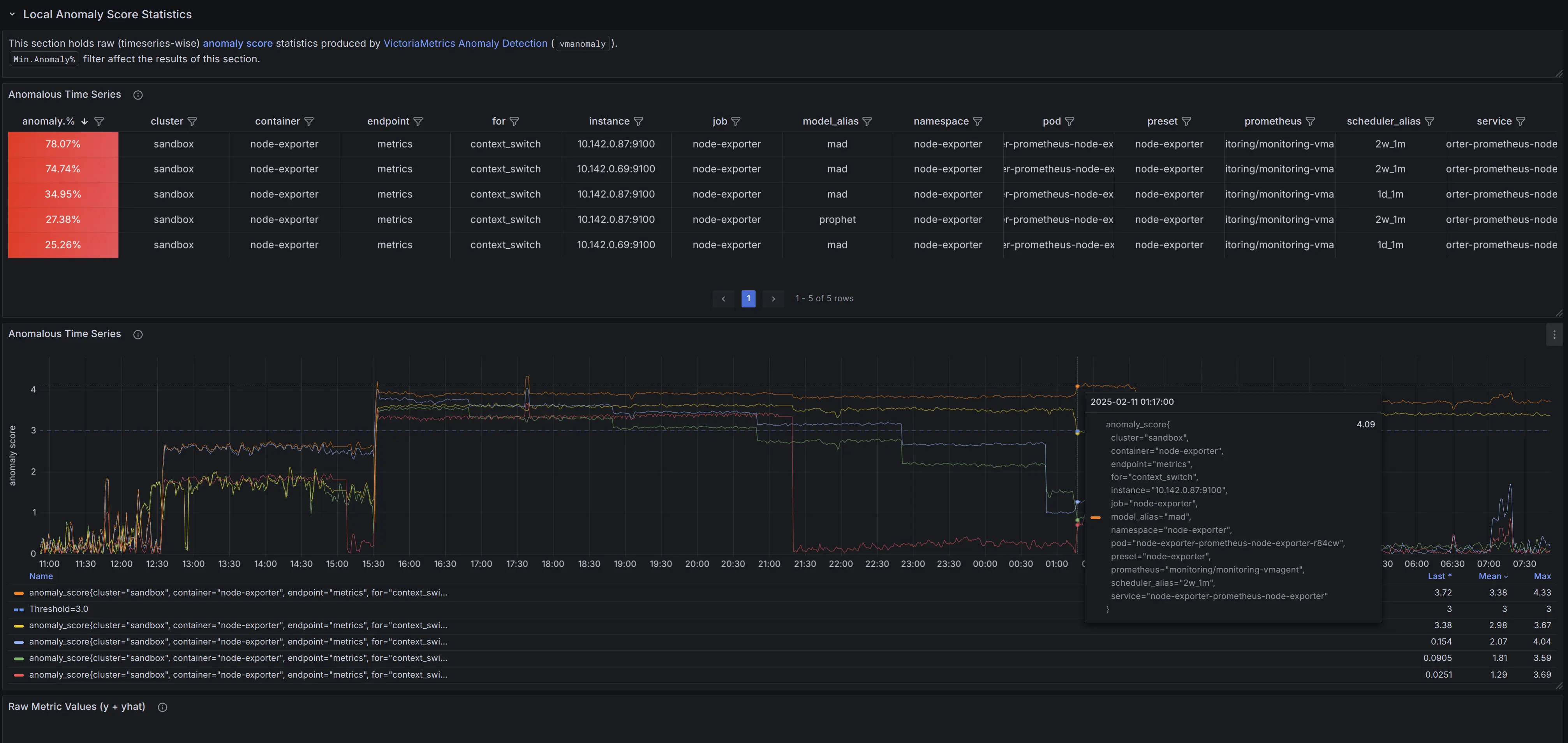Click the filter icon on container column
The height and width of the screenshot is (743, 1568).
click(x=308, y=122)
